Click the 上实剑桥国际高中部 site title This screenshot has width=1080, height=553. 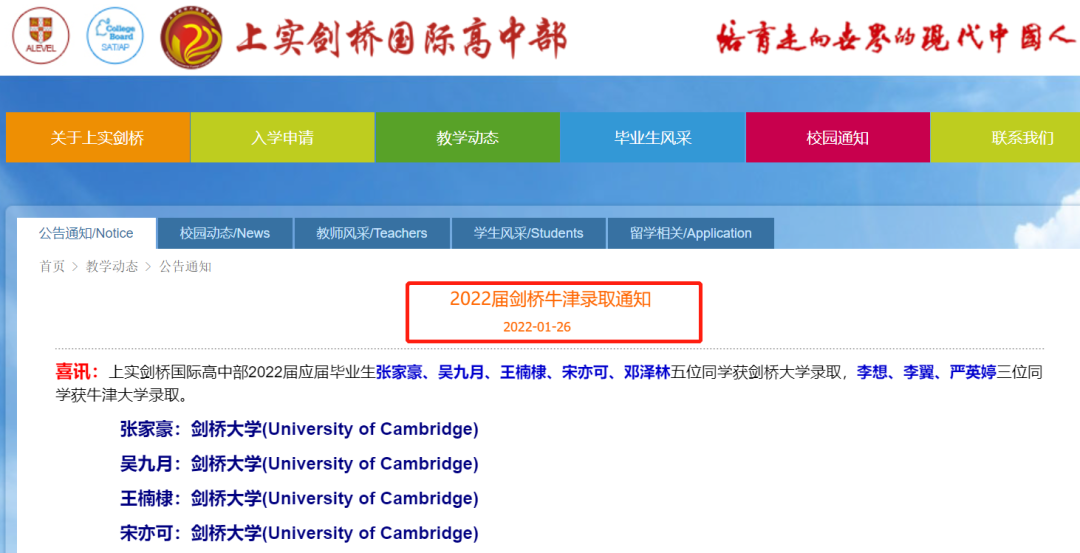point(402,39)
